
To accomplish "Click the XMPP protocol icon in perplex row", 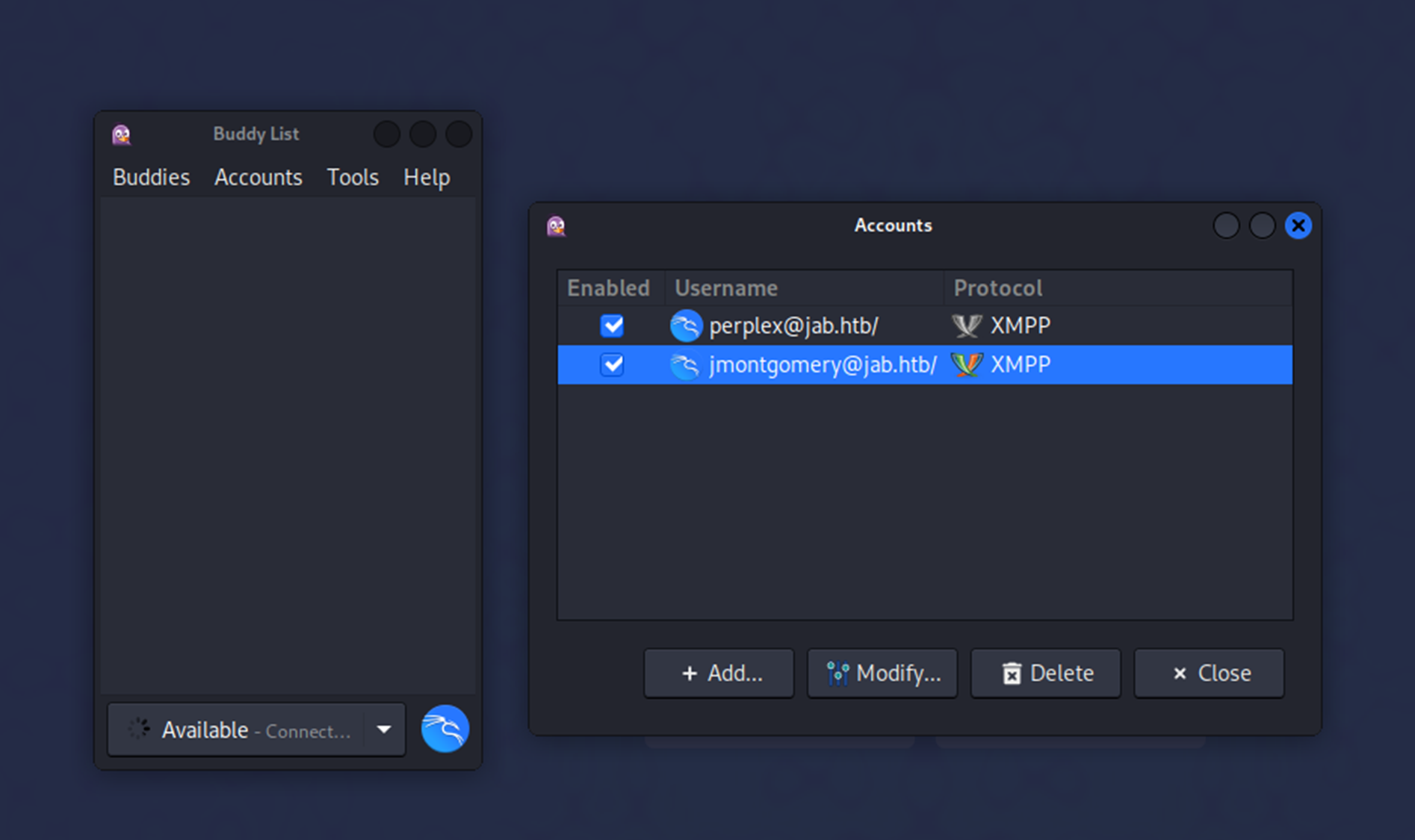I will [967, 326].
